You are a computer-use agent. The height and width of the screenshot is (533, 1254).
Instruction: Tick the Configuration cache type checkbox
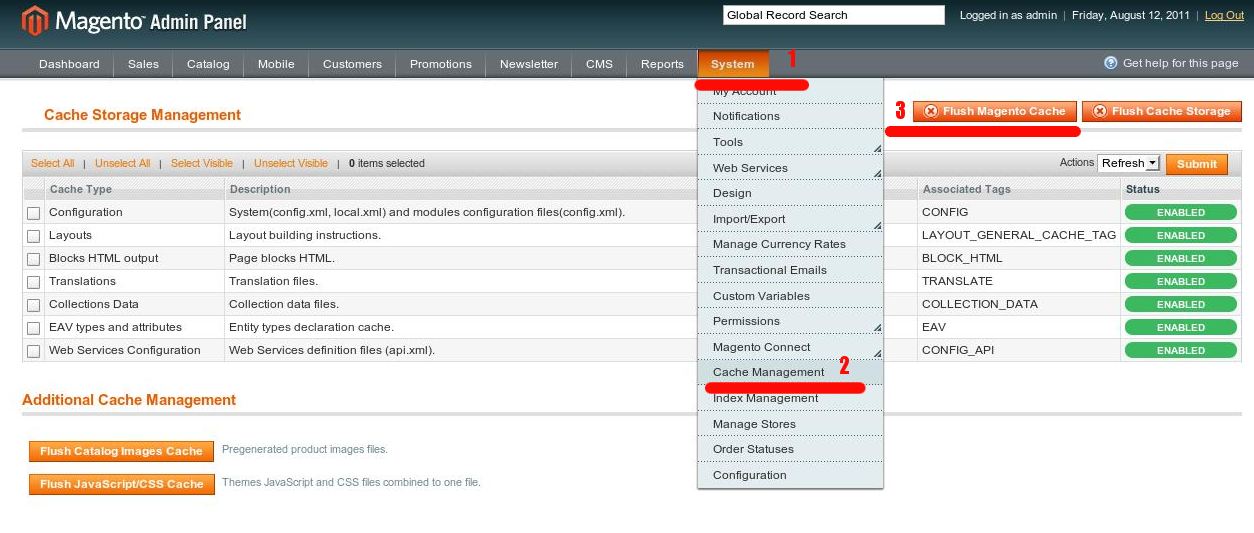(x=34, y=213)
